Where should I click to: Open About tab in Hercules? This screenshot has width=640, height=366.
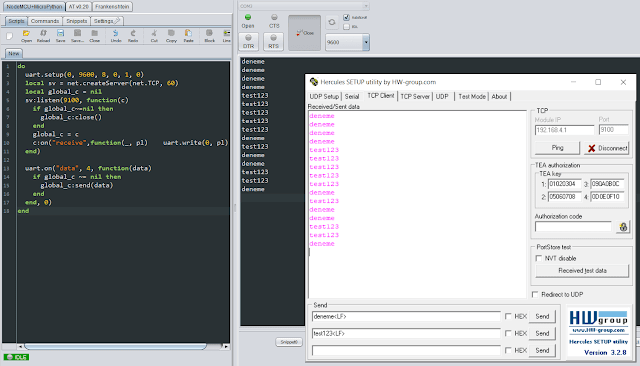point(499,96)
